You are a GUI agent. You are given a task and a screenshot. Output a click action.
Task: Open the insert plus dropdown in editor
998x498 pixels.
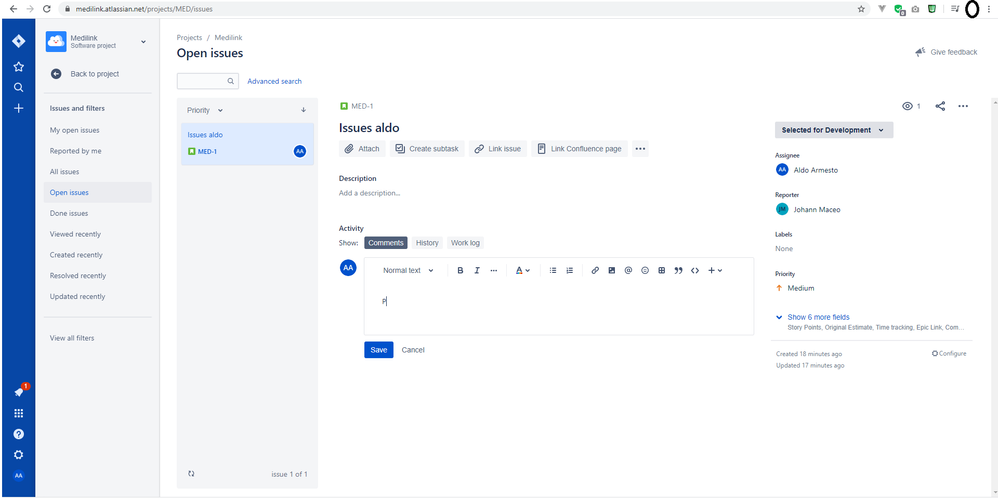(715, 270)
